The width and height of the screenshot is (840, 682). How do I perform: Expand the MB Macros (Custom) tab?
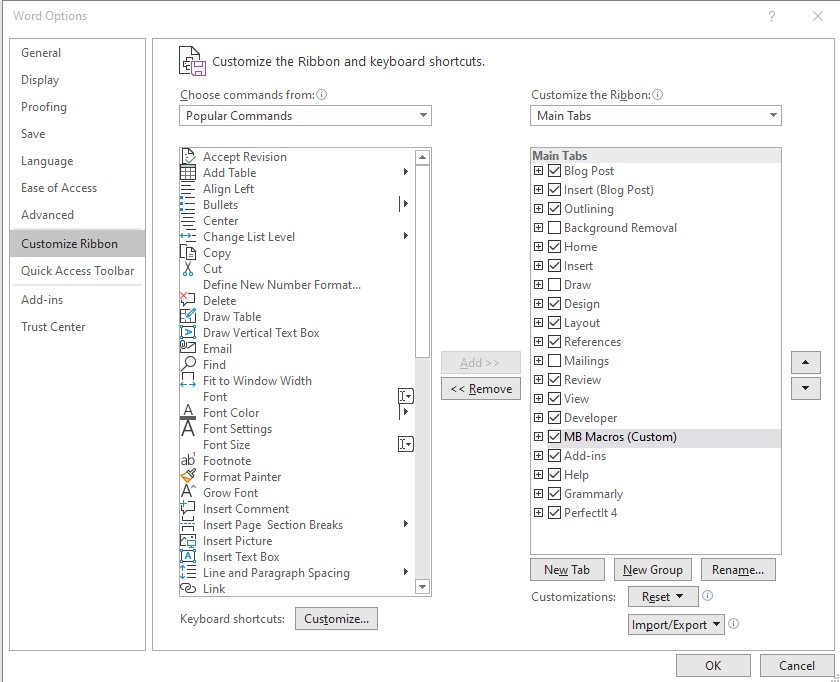click(539, 437)
